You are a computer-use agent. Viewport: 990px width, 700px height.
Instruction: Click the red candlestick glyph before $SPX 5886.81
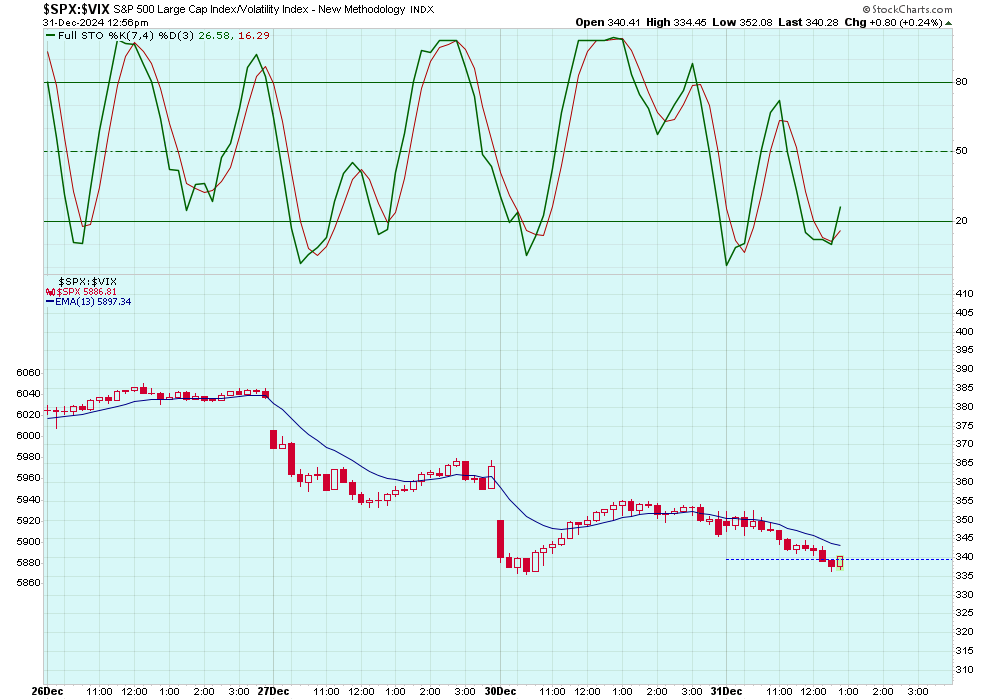[49, 292]
